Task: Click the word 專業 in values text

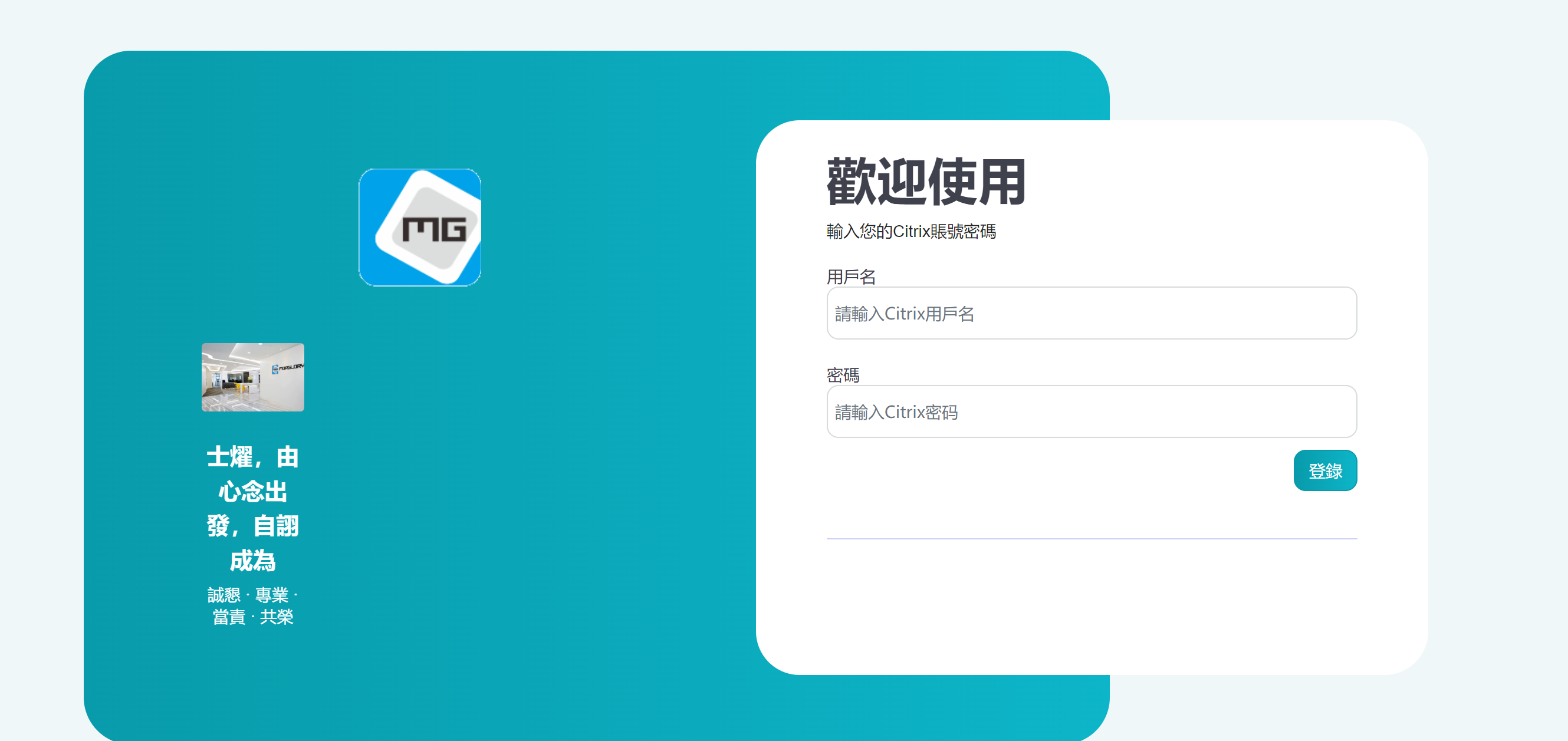Action: (271, 595)
